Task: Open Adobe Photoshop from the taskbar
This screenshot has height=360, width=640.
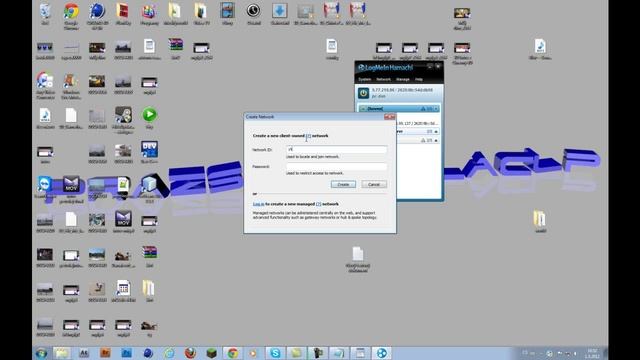Action: [x=126, y=353]
